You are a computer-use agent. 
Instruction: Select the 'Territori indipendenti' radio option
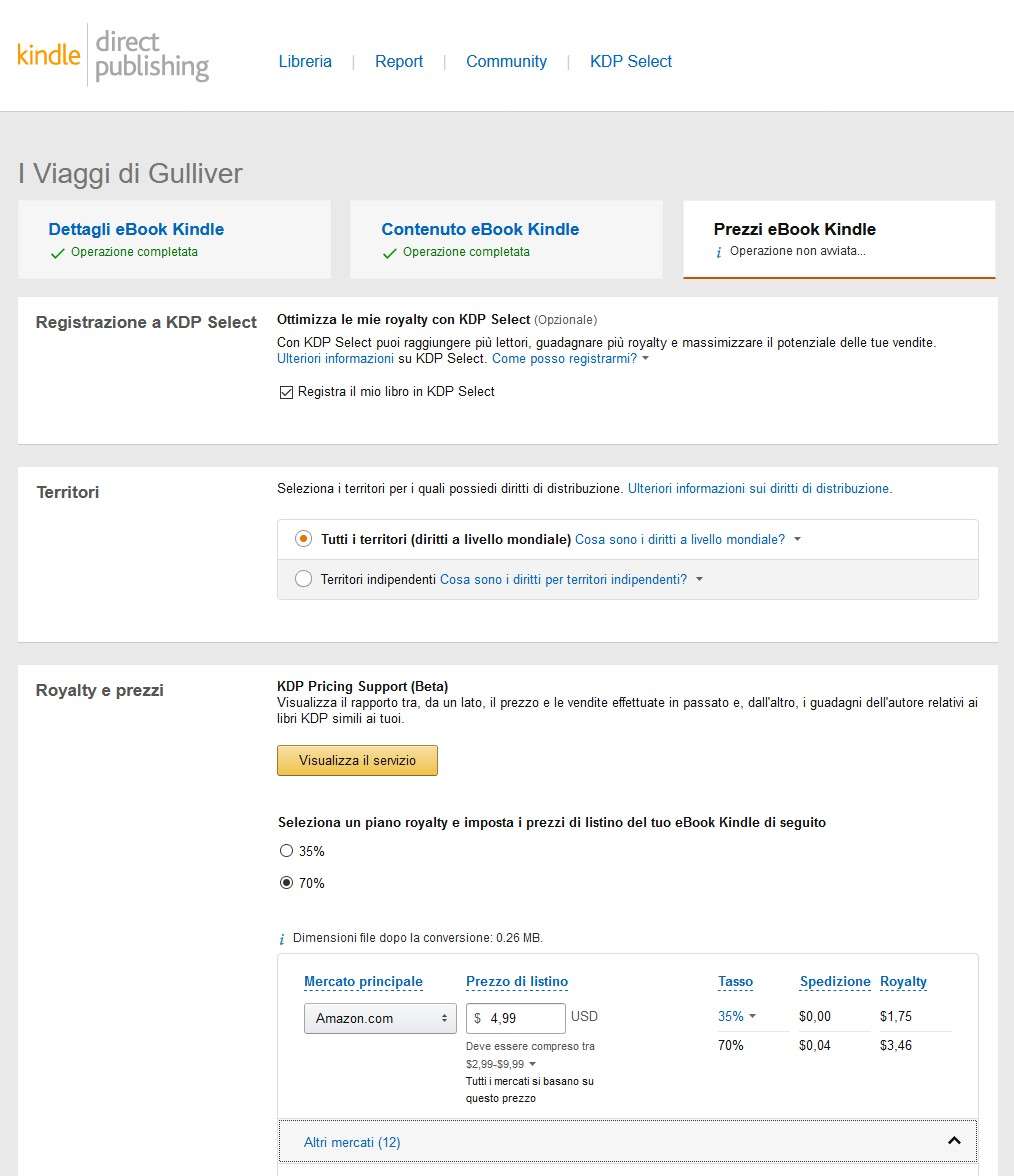click(x=304, y=579)
